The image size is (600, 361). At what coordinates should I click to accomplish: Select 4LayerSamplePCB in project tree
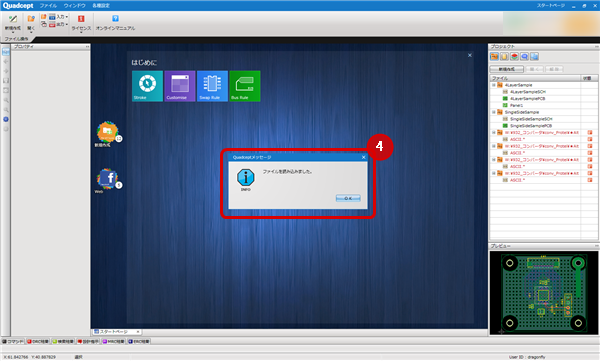pyautogui.click(x=527, y=99)
